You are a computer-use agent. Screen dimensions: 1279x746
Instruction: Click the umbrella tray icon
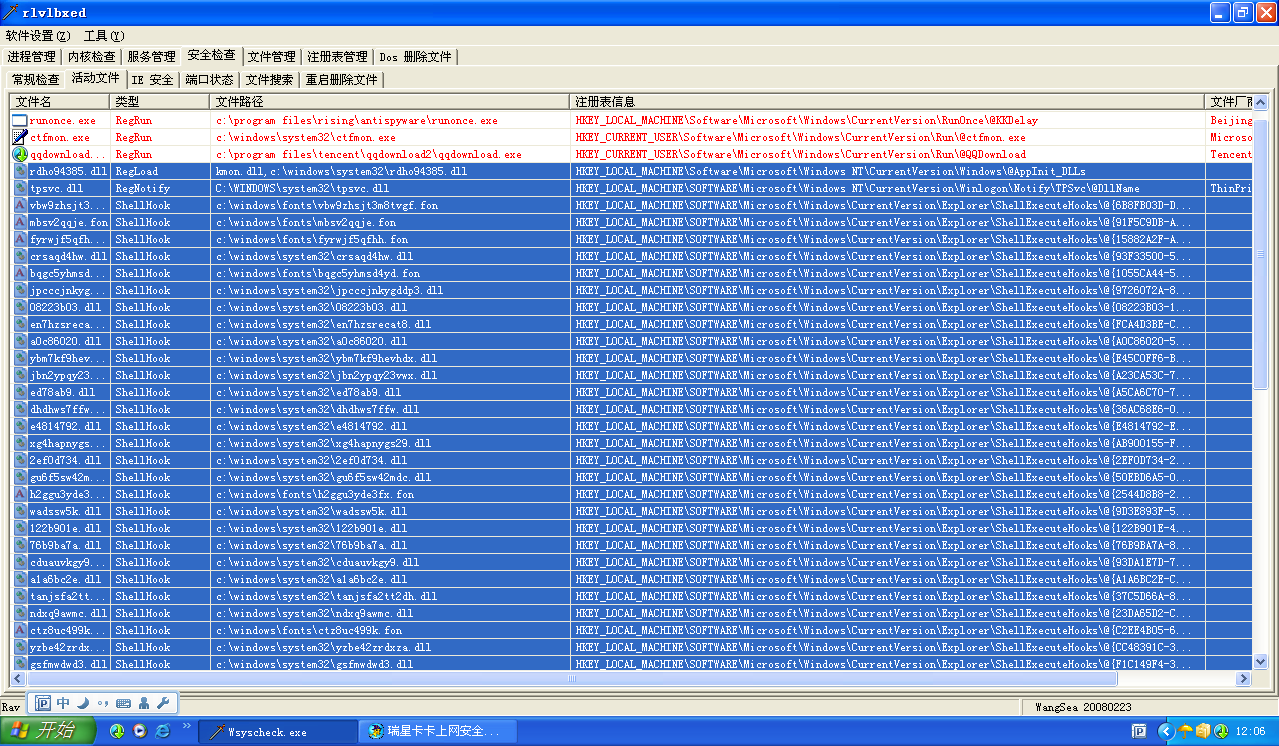tap(1186, 731)
